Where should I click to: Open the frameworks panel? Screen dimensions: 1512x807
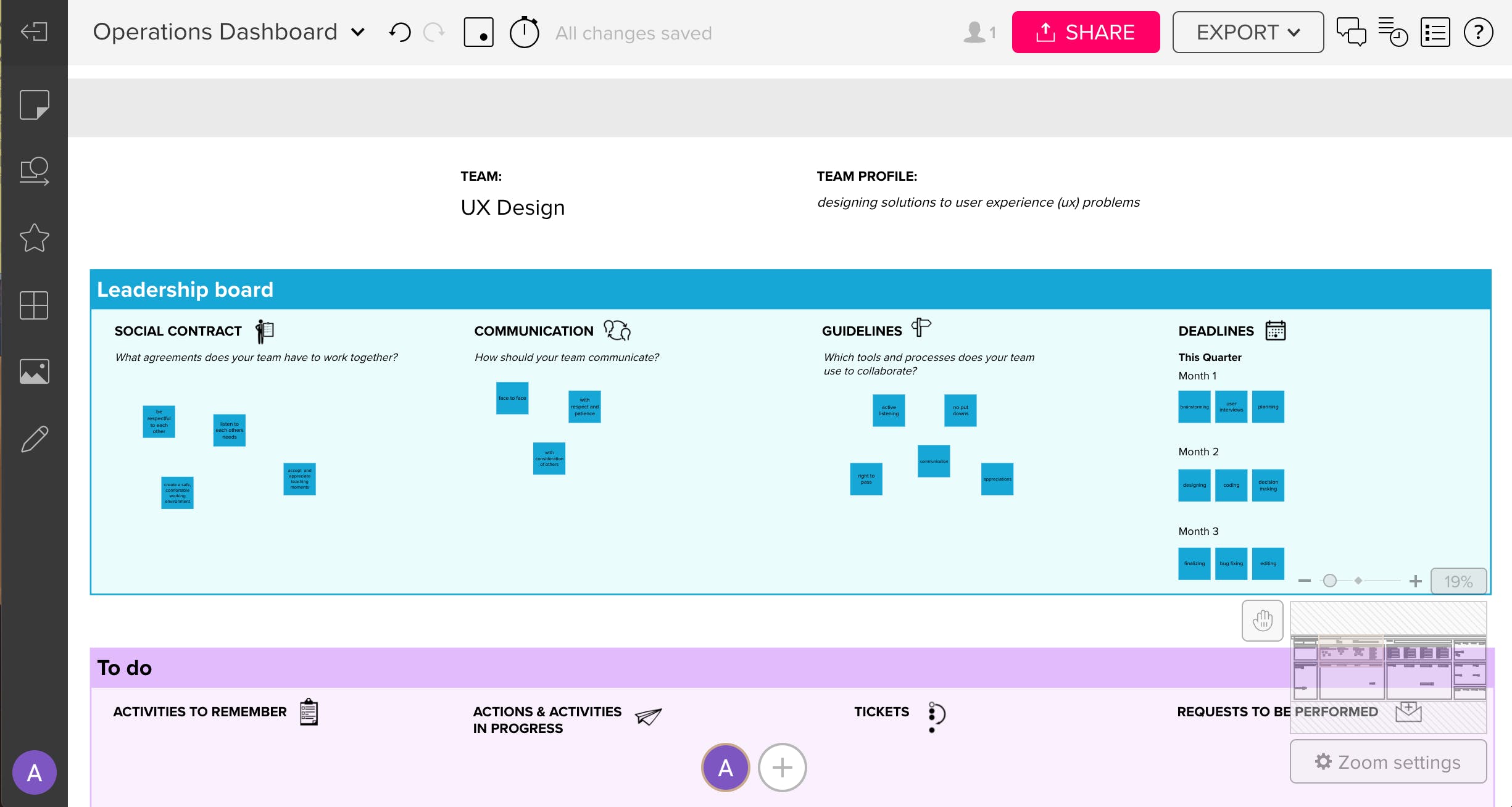pyautogui.click(x=34, y=305)
